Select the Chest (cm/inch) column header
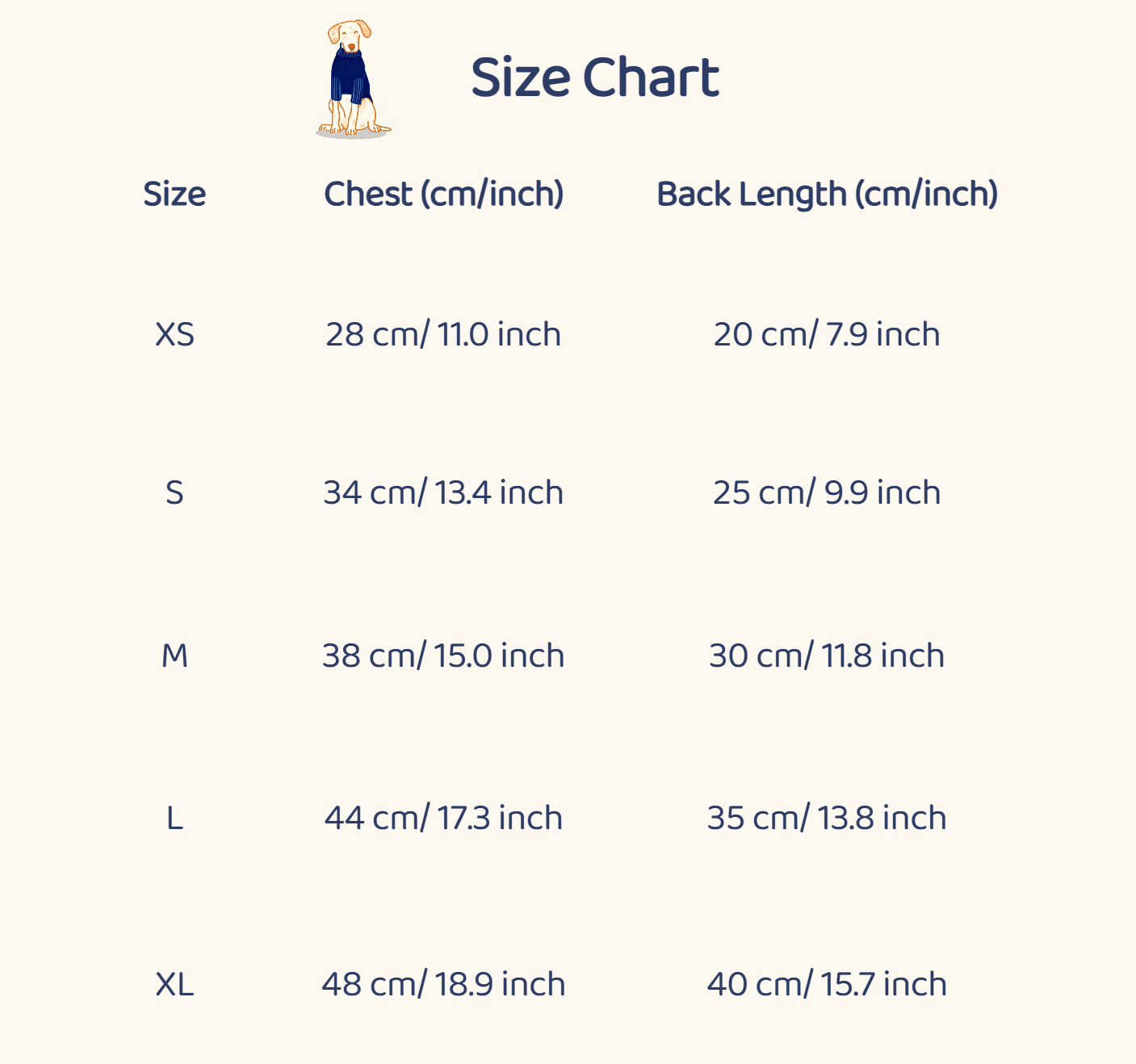 coord(443,195)
